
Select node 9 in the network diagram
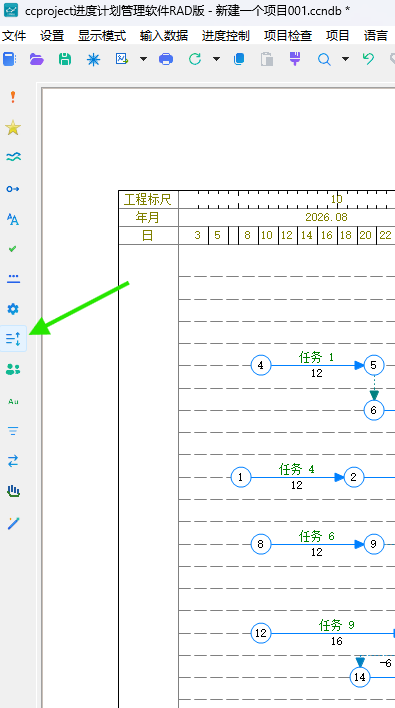pyautogui.click(x=374, y=545)
